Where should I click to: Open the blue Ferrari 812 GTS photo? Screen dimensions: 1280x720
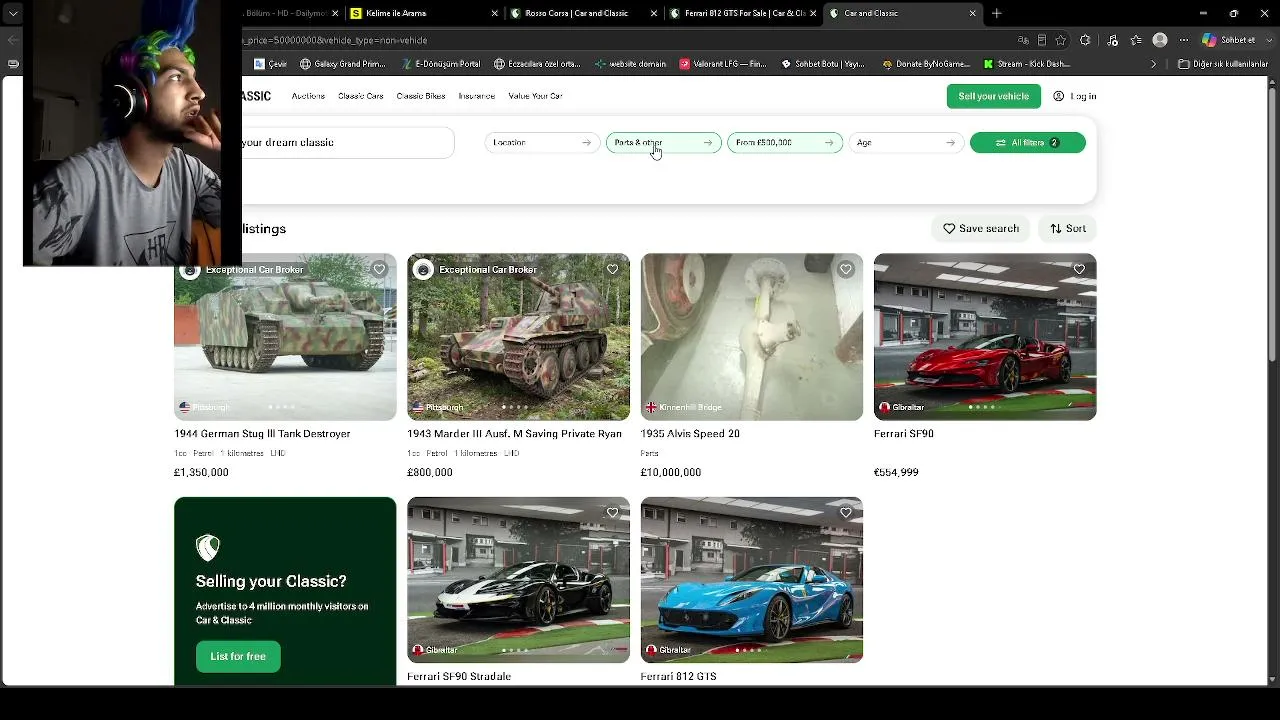coord(752,580)
